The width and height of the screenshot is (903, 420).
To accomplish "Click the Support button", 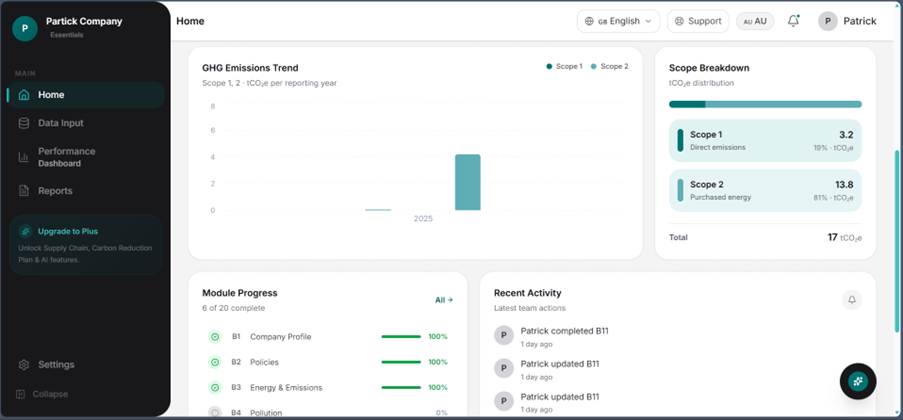I will [x=698, y=21].
